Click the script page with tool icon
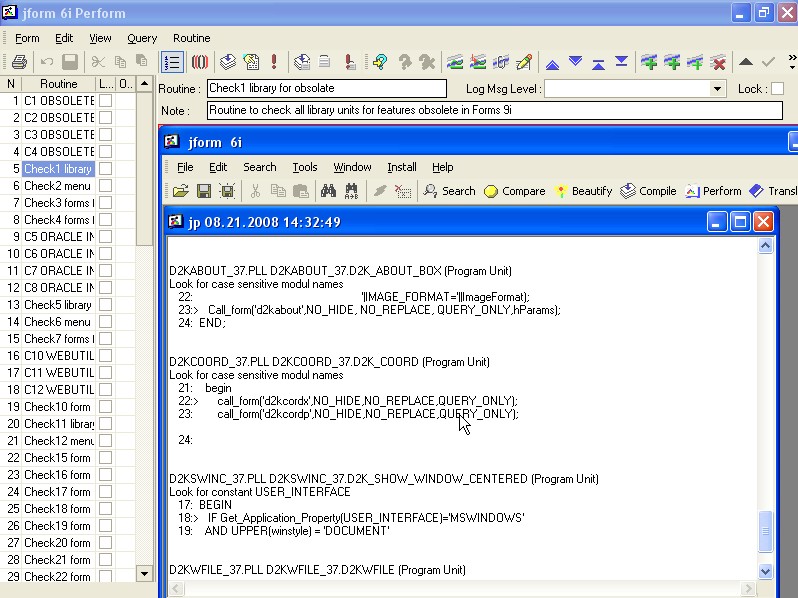Screen dimensions: 798x598 (x=251, y=62)
